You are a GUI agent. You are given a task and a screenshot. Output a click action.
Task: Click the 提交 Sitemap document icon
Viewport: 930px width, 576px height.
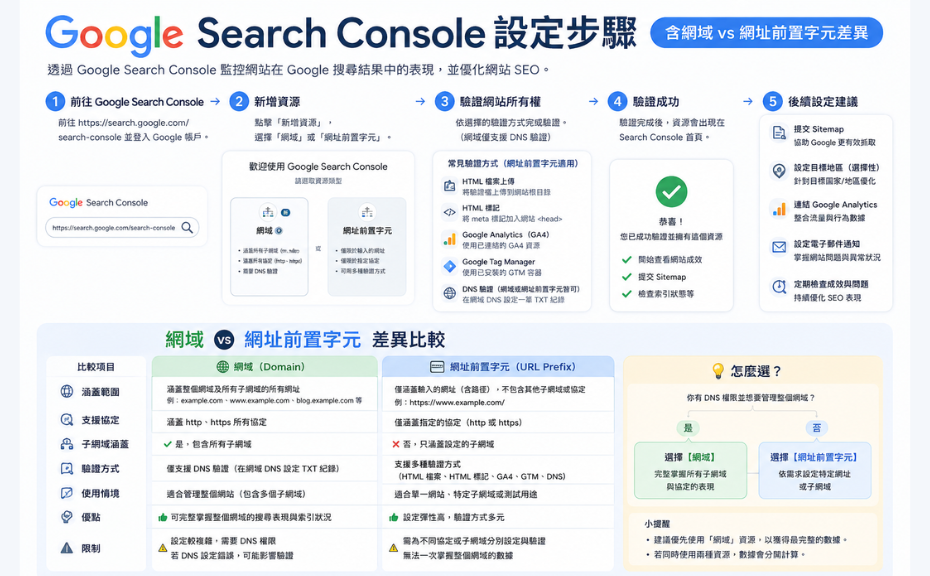coord(779,133)
